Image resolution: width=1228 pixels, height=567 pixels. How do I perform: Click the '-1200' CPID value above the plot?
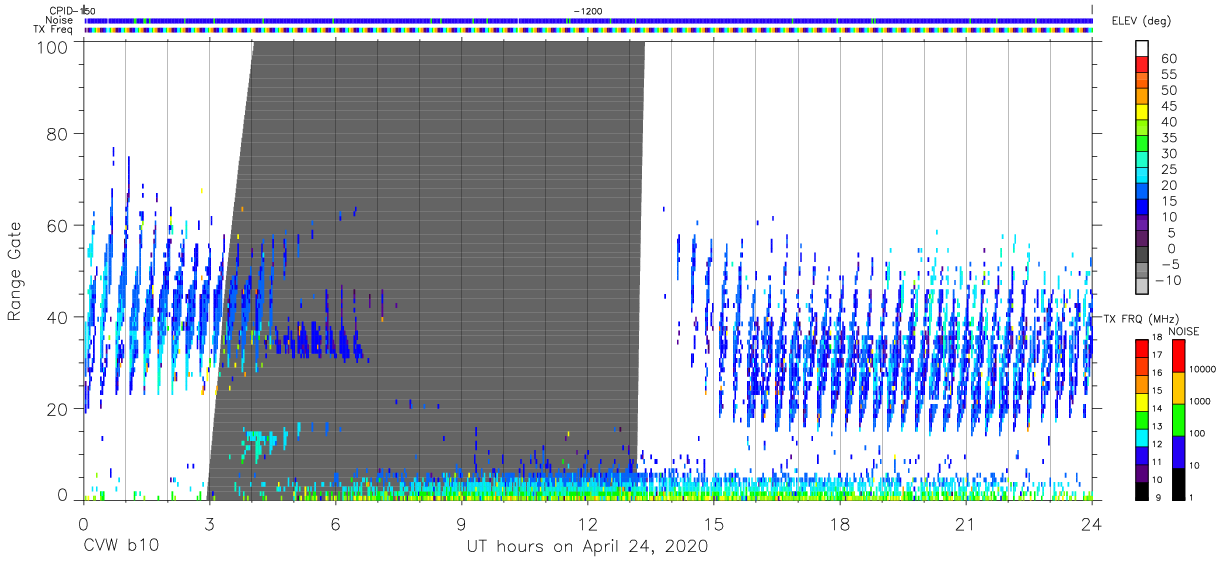click(588, 10)
